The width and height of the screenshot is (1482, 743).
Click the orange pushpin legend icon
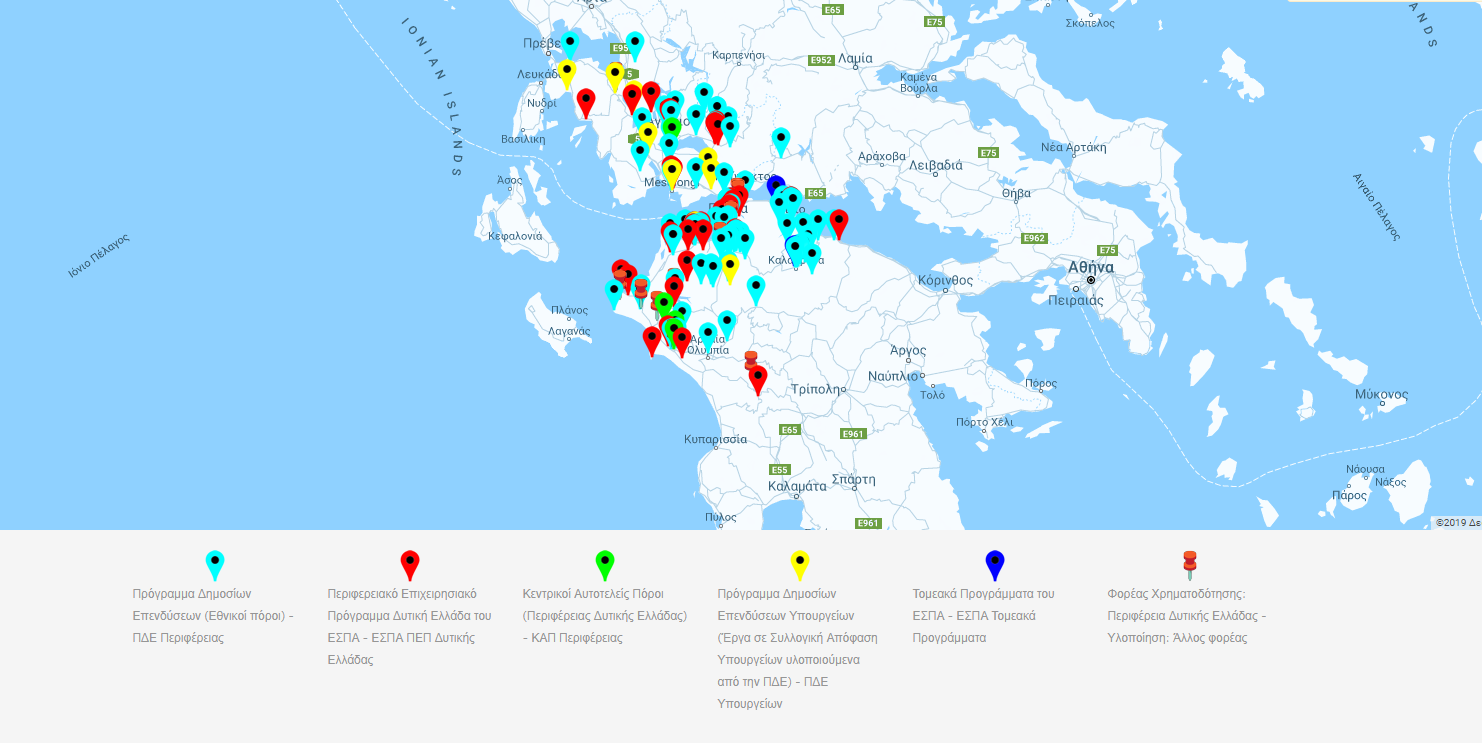coord(1189,564)
